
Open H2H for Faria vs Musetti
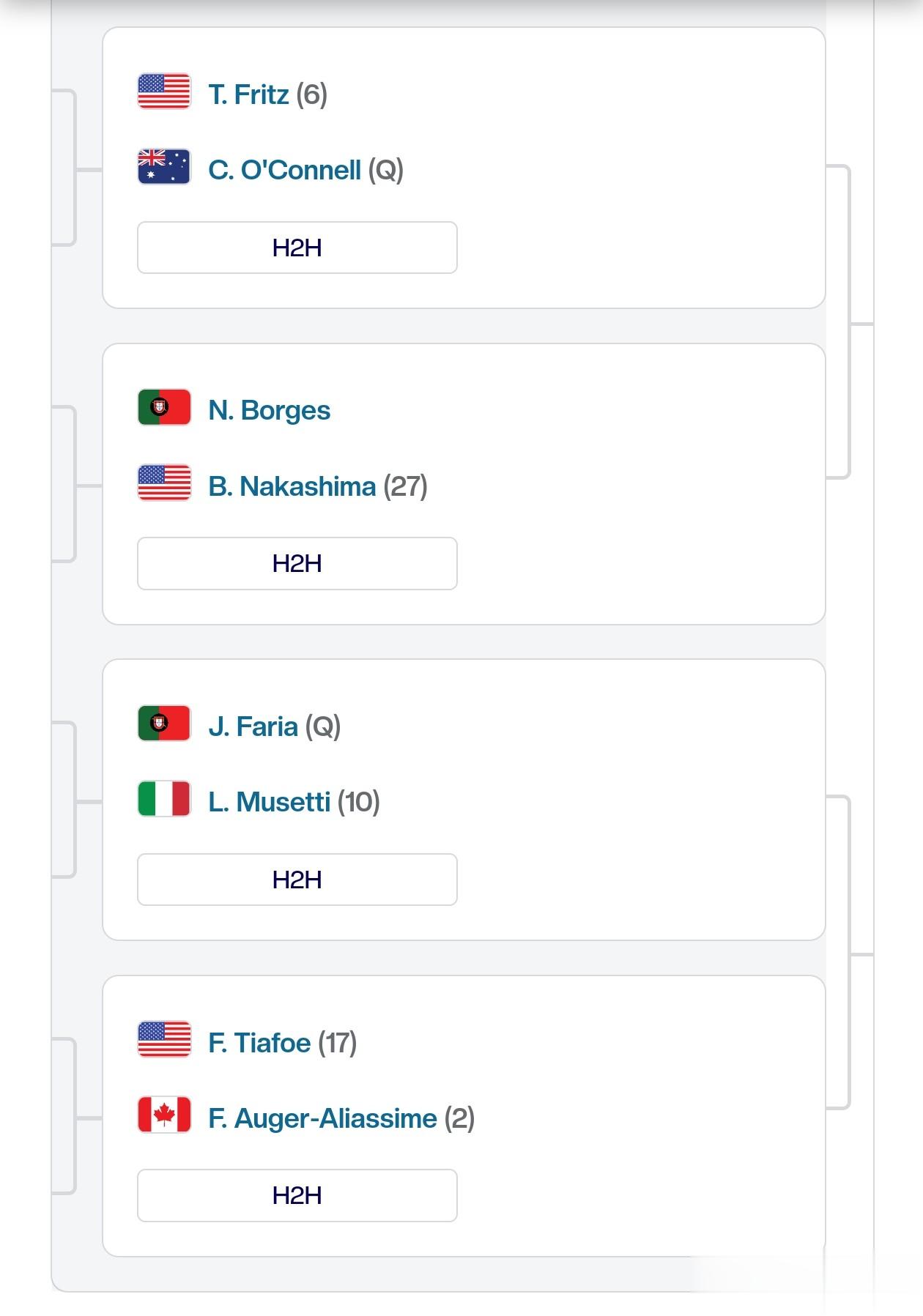[x=297, y=880]
